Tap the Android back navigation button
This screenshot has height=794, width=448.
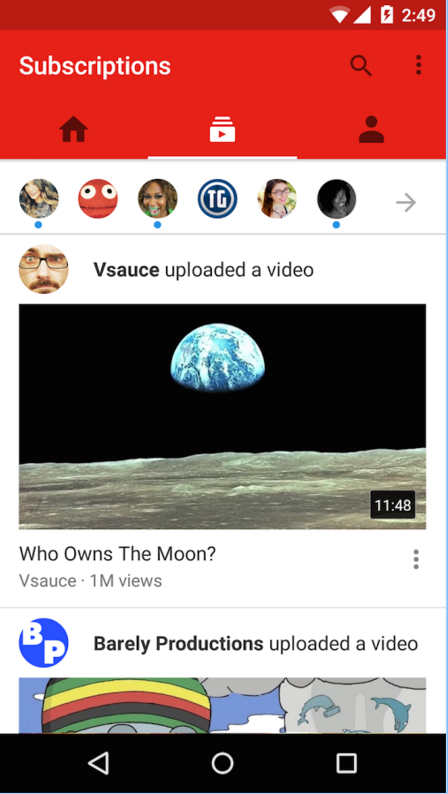coord(98,763)
